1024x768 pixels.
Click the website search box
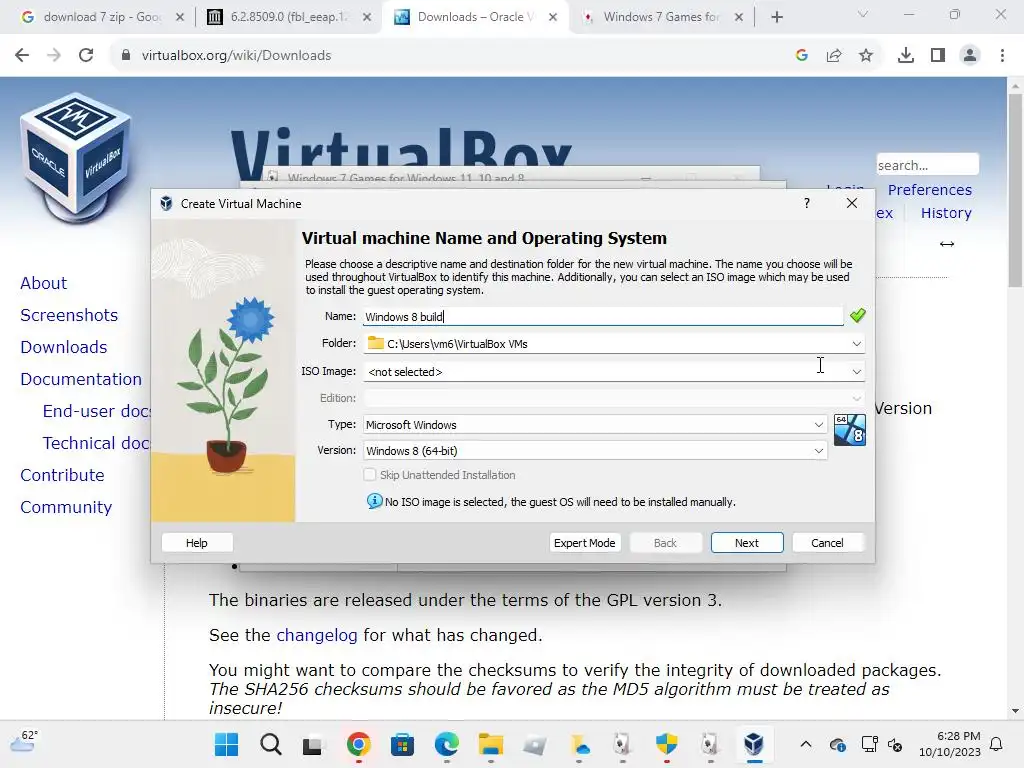927,165
